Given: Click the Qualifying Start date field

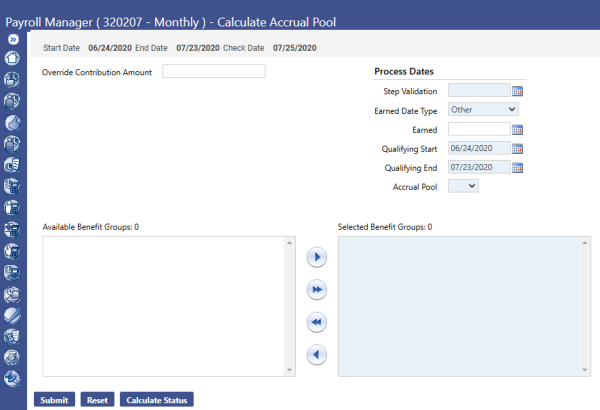Looking at the screenshot, I should coord(479,148).
